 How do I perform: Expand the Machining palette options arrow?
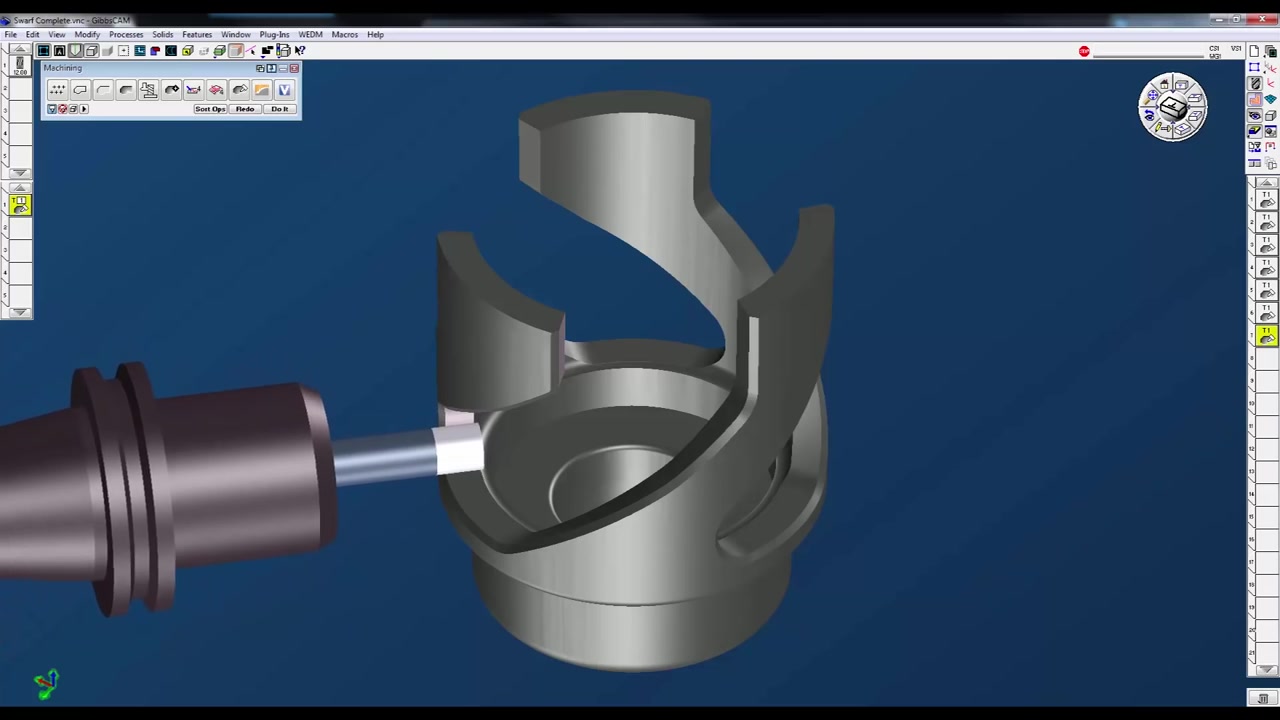84,109
